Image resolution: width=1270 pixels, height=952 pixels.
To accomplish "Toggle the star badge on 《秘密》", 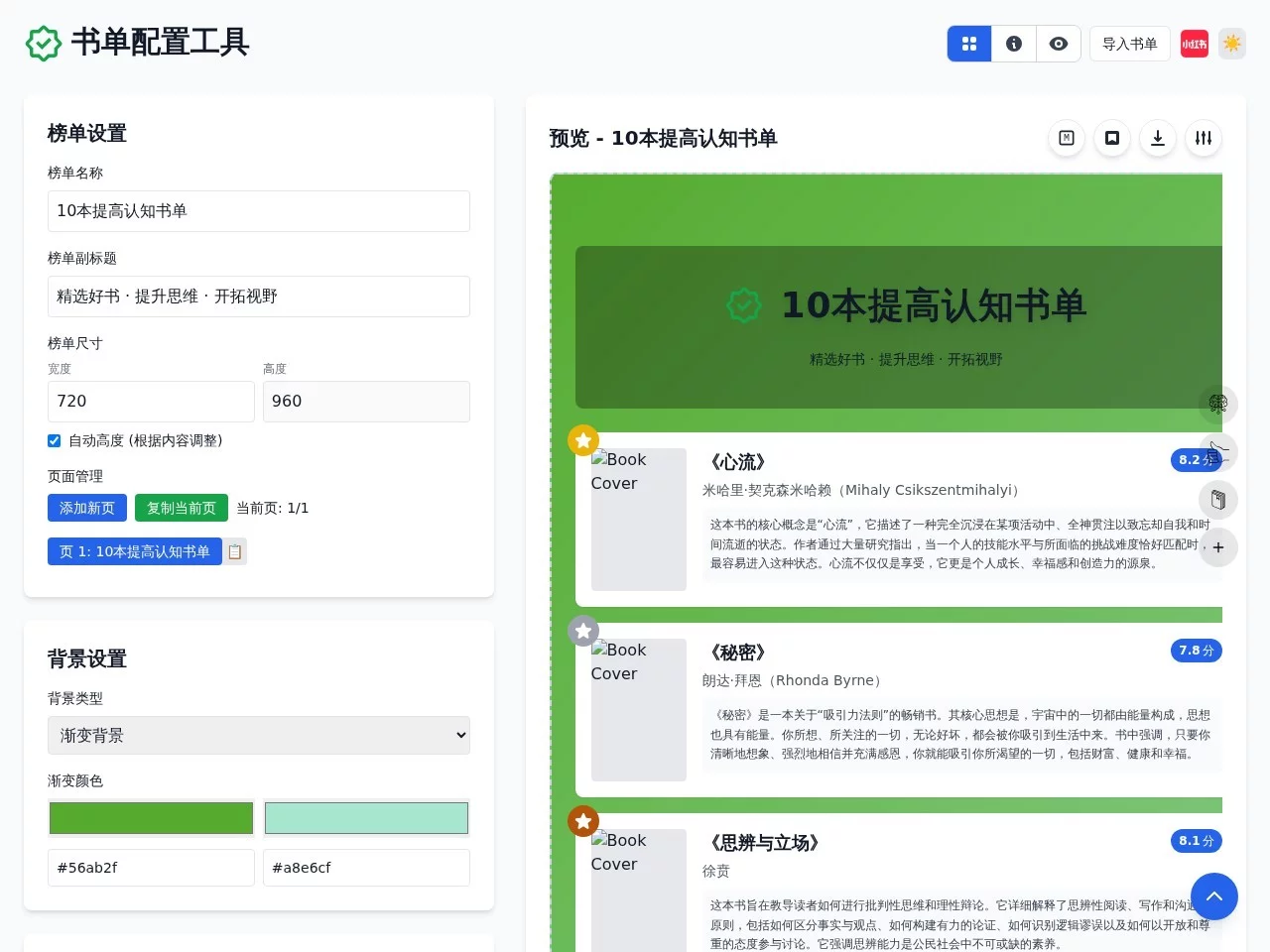I will point(583,631).
